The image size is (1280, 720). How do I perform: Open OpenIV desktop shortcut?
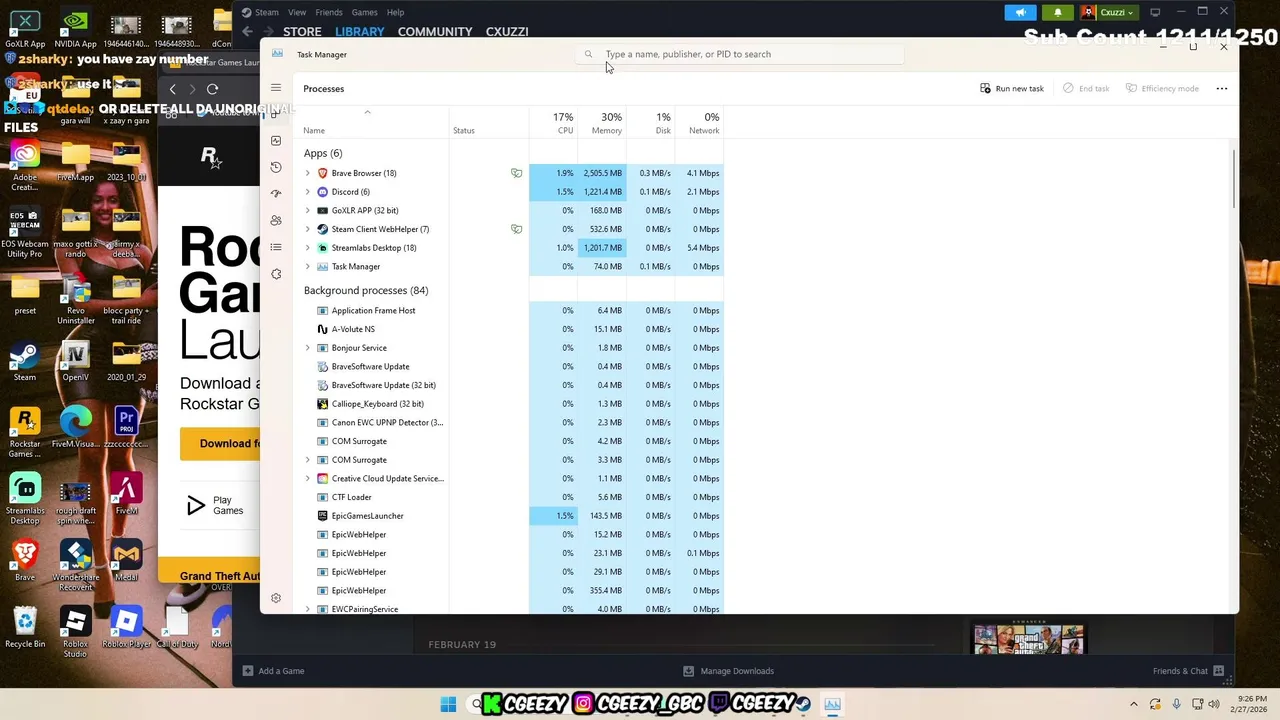point(75,362)
